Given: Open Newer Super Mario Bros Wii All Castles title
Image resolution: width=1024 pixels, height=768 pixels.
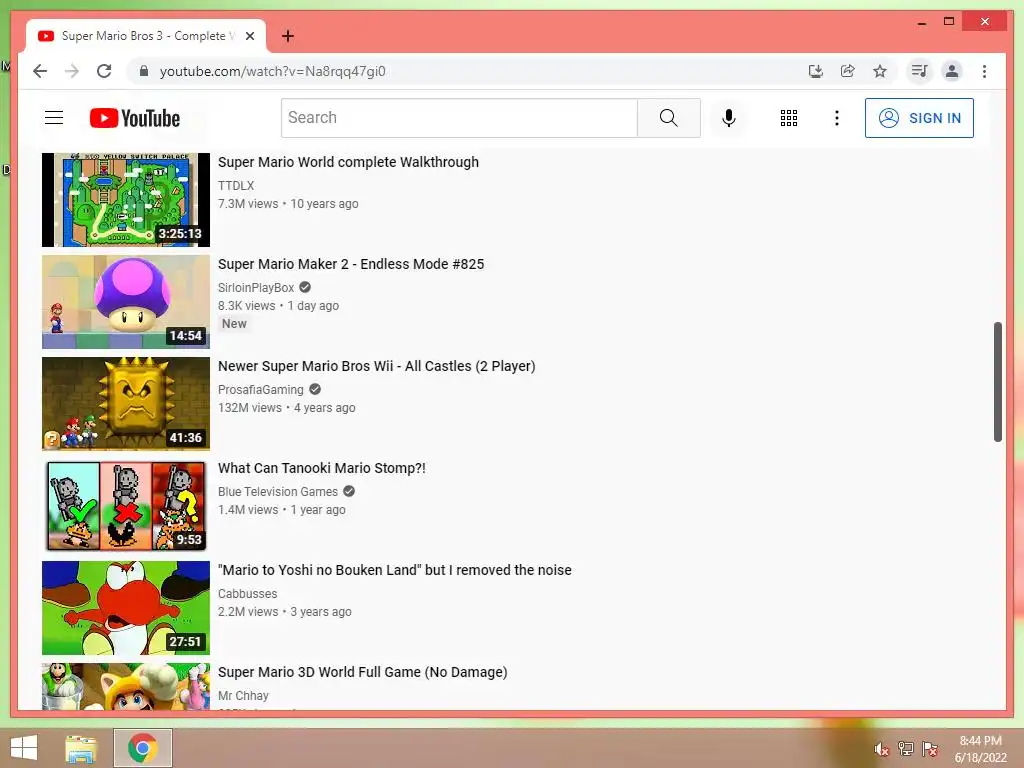Looking at the screenshot, I should [x=376, y=366].
